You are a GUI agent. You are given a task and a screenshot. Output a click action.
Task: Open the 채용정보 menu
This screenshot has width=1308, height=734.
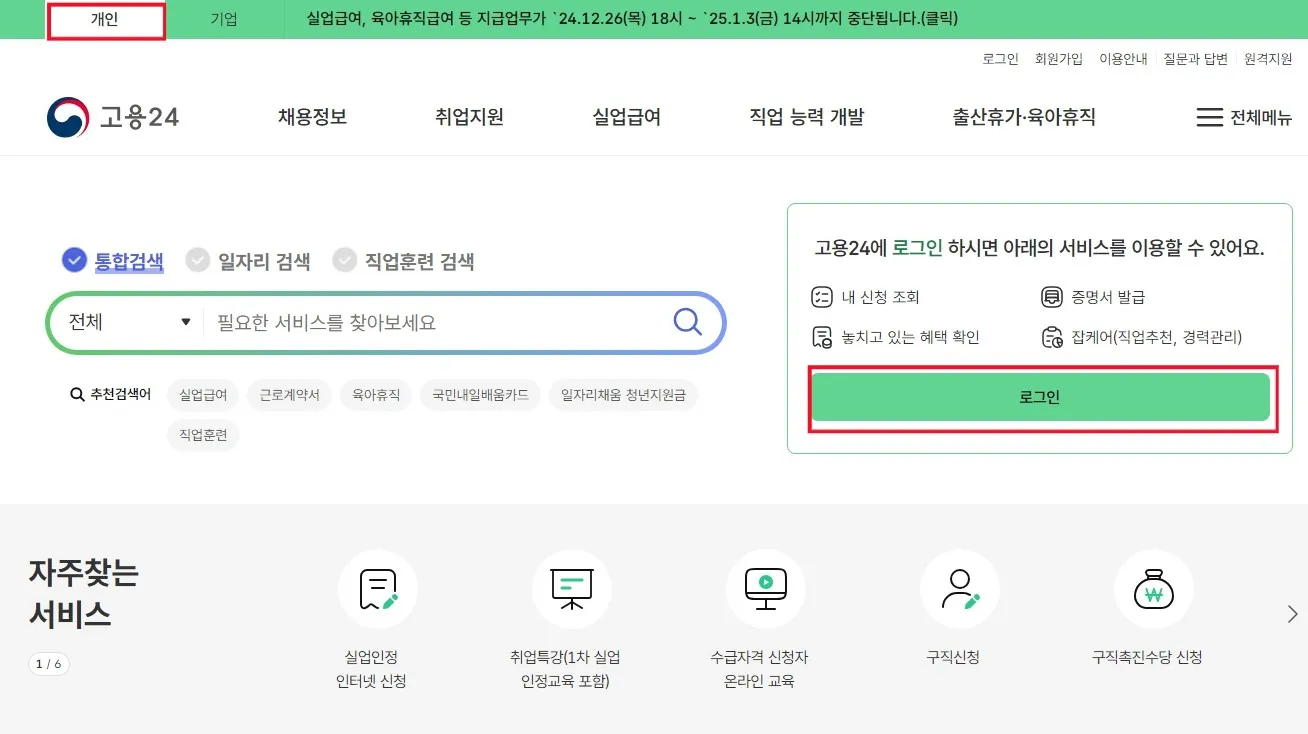pos(312,117)
